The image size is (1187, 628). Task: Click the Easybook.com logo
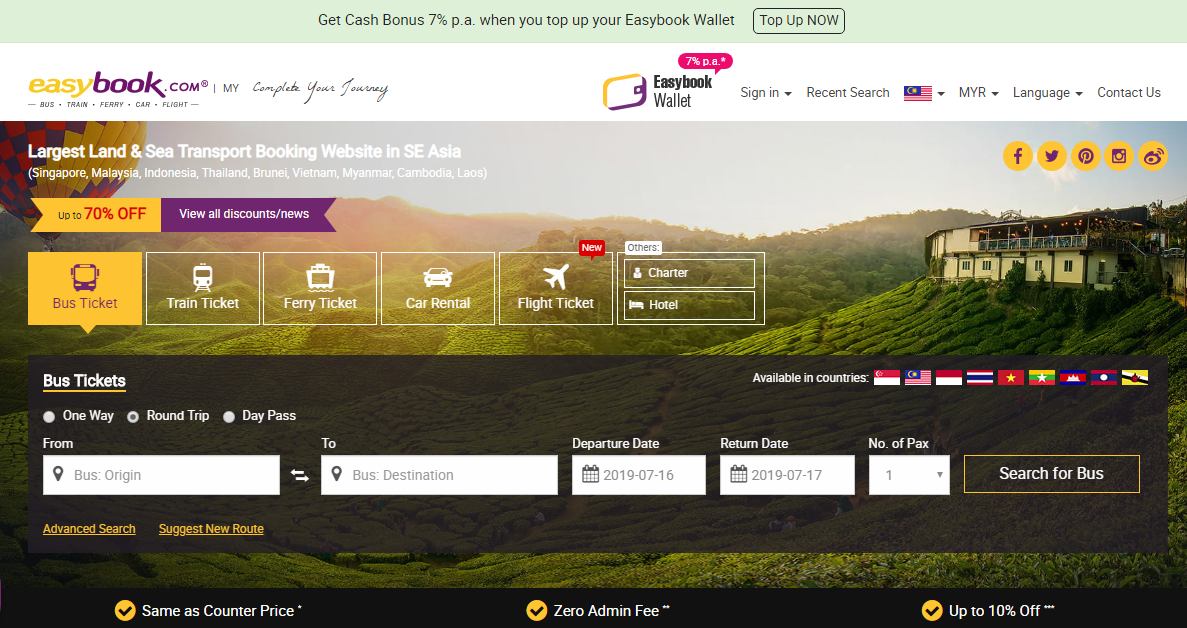point(118,89)
